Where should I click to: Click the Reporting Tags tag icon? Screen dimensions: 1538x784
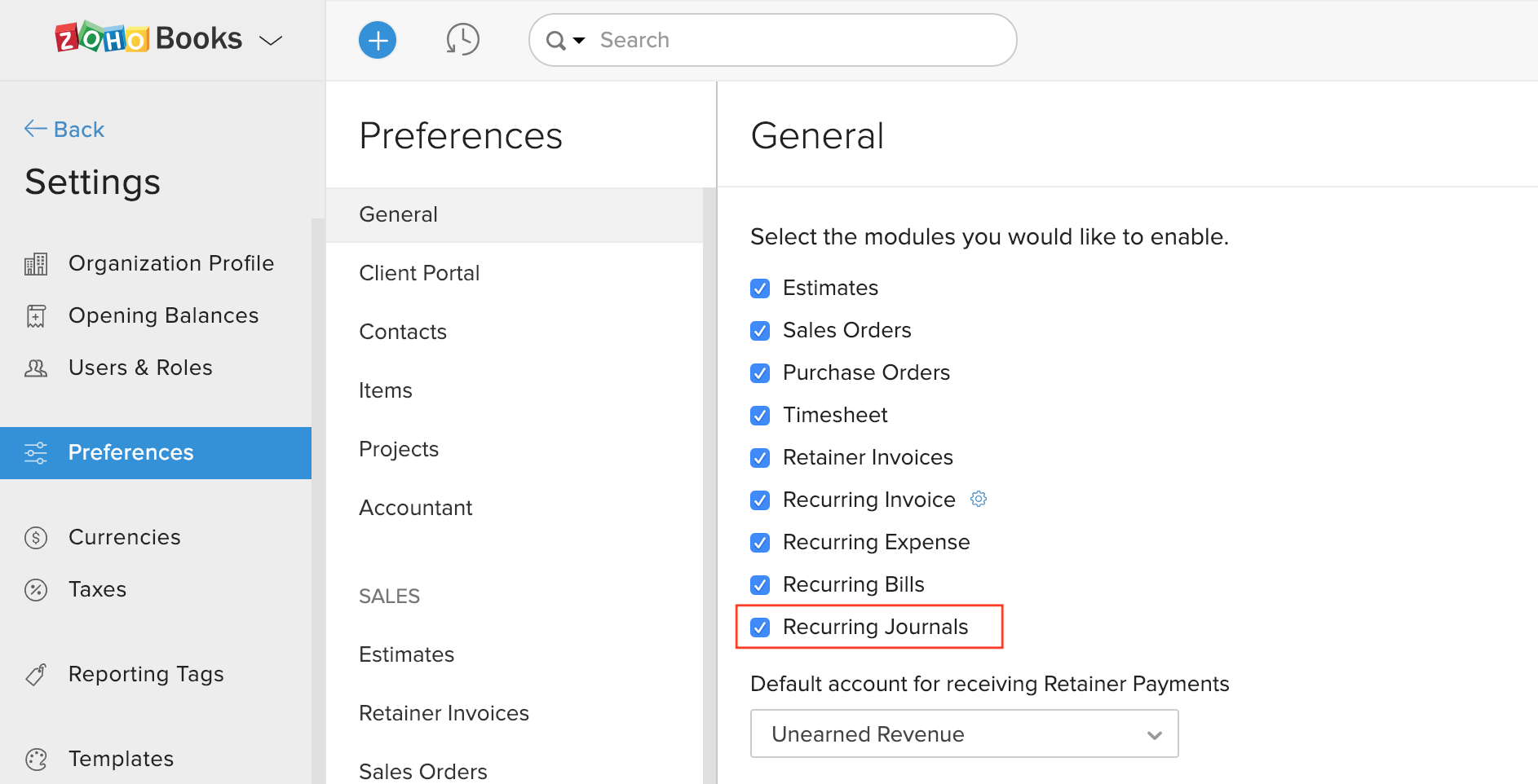click(36, 675)
